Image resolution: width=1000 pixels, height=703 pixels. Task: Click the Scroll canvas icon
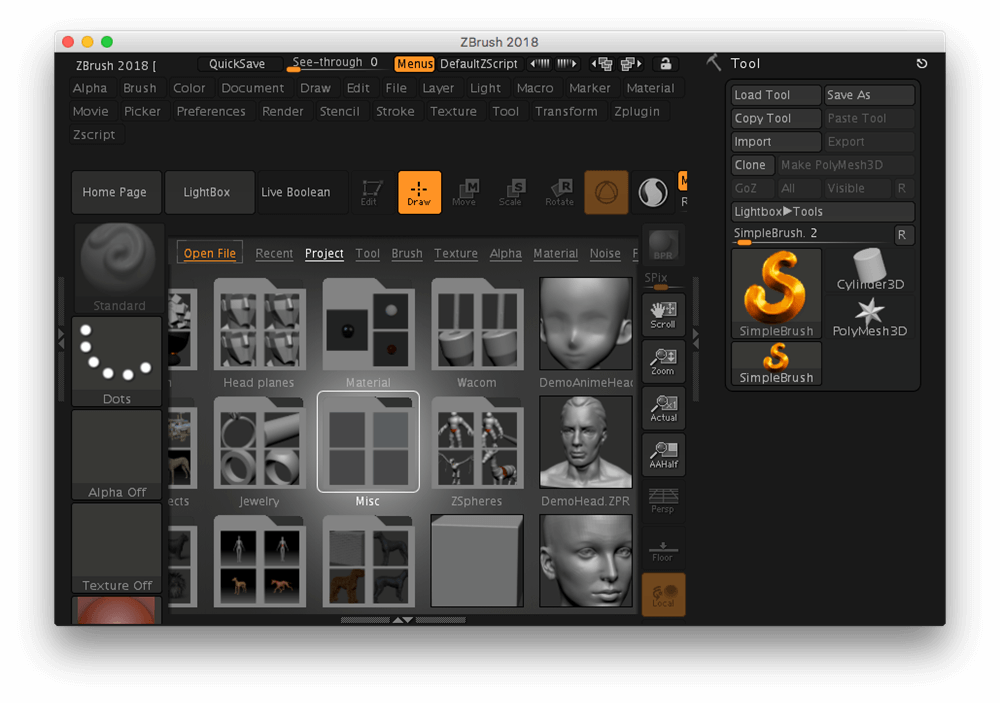point(663,315)
